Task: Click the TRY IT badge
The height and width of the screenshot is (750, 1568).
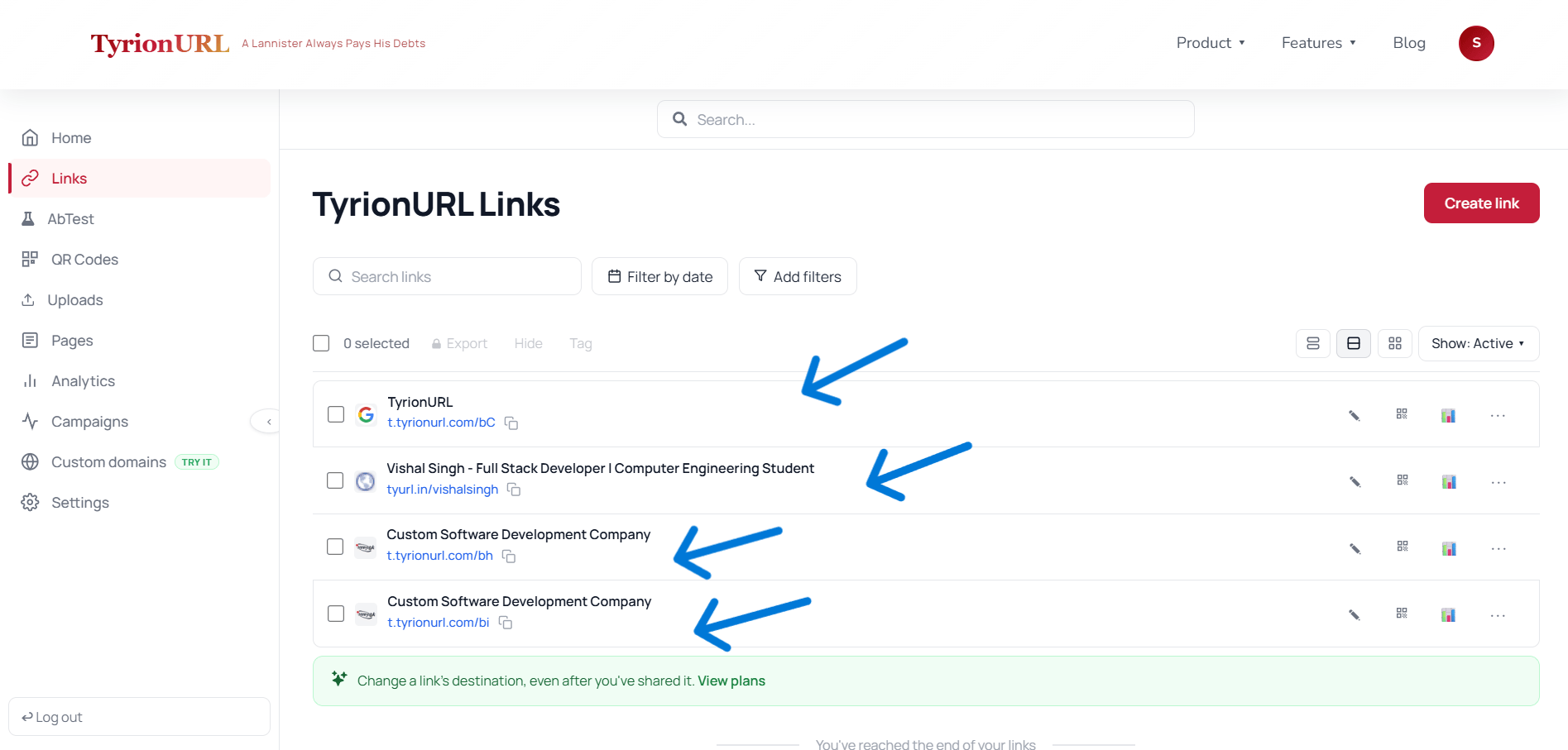Action: coord(197,462)
